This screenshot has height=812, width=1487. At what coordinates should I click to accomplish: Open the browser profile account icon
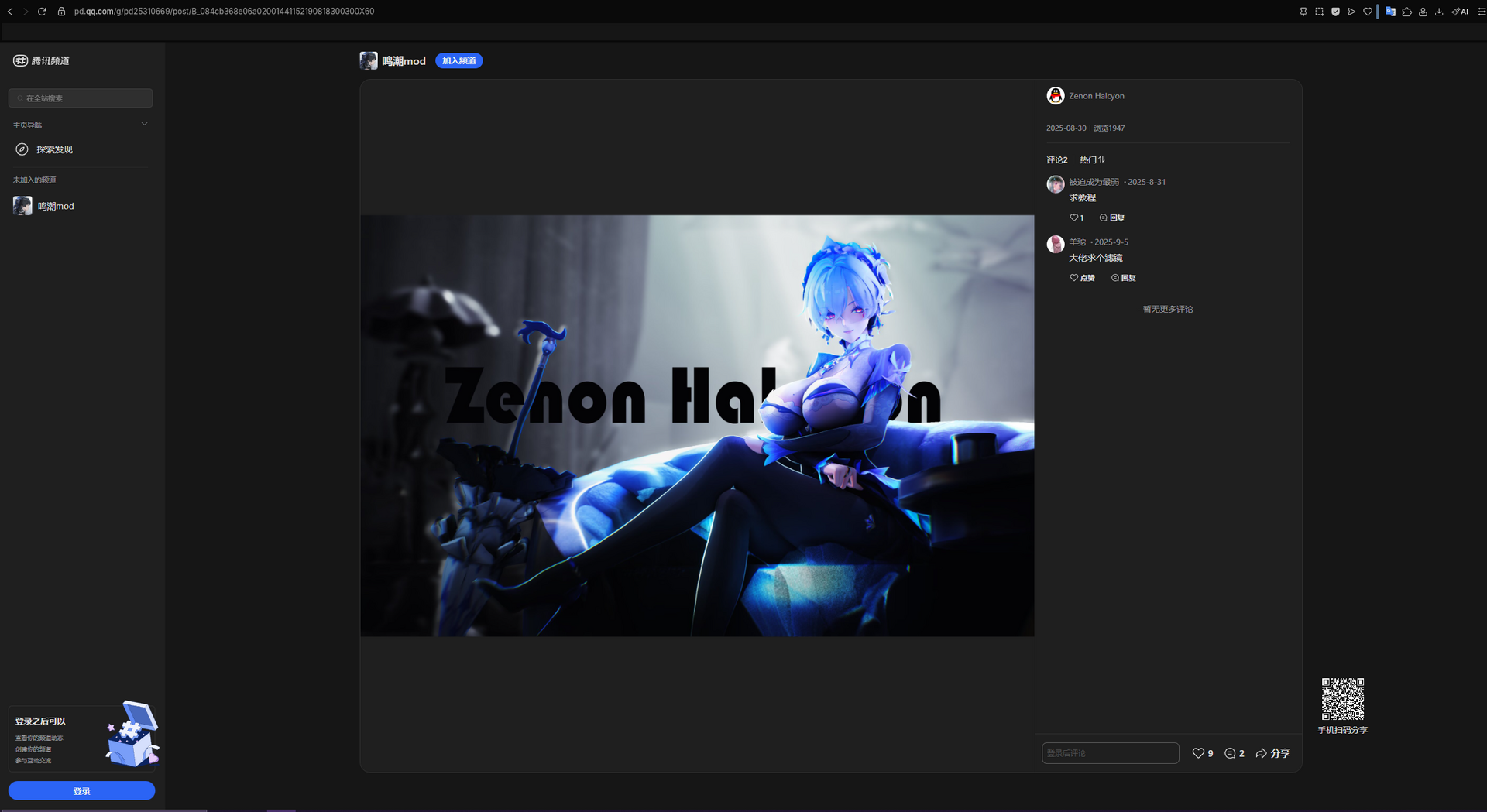pos(1423,12)
